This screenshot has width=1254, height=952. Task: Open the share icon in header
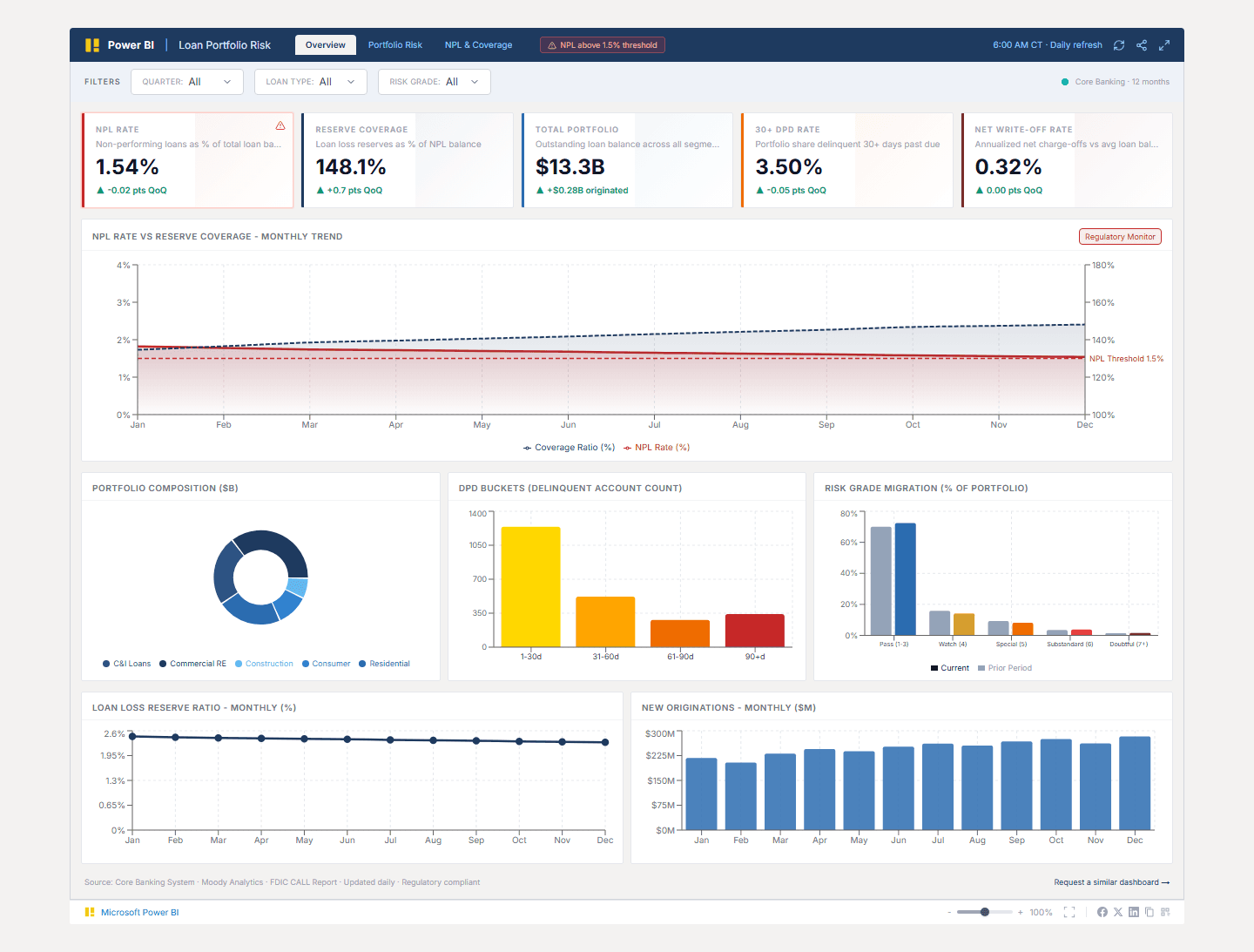1142,45
